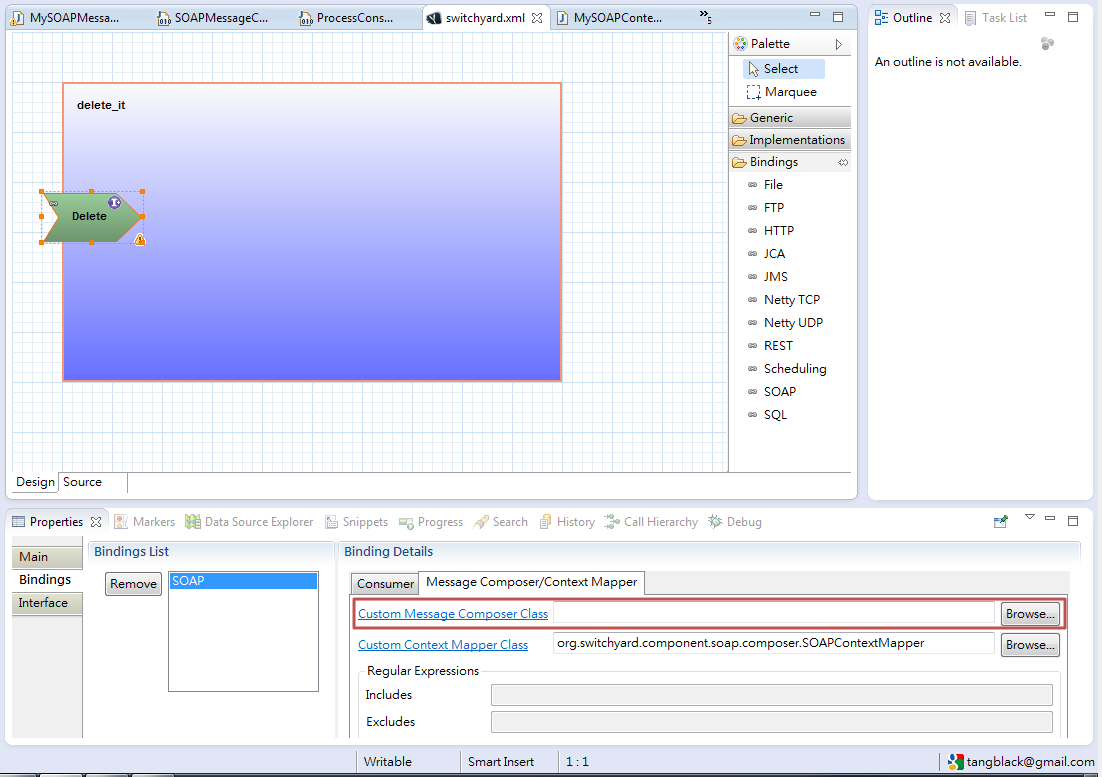Select SOAP in the Bindings List
Screen dimensions: 1102x777
(x=243, y=581)
